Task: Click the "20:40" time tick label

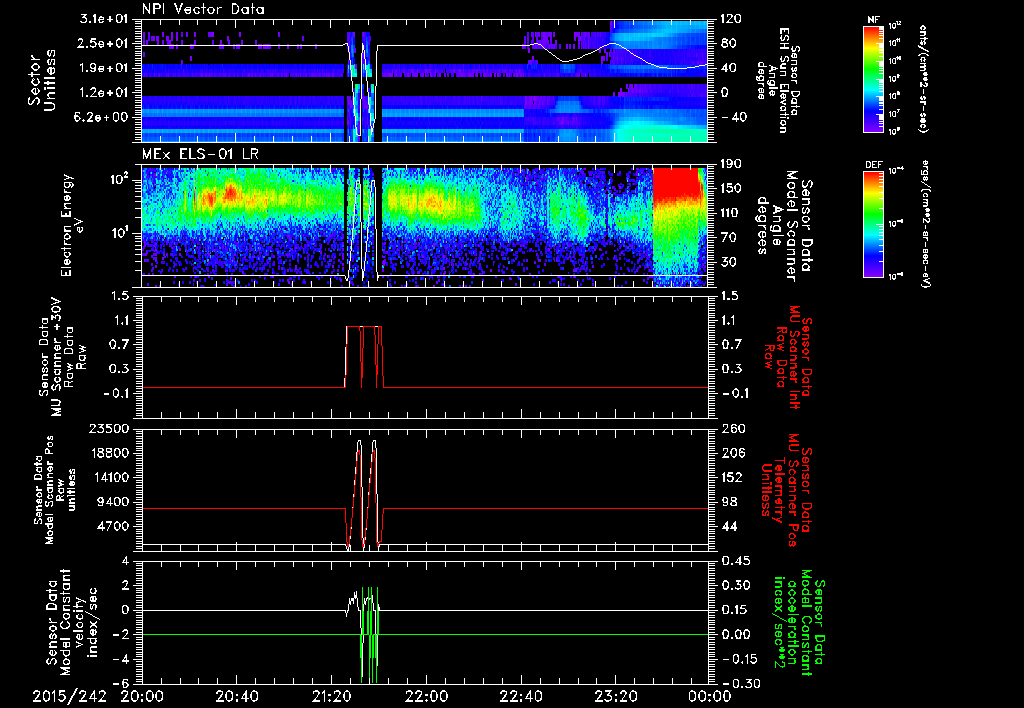Action: tap(238, 697)
